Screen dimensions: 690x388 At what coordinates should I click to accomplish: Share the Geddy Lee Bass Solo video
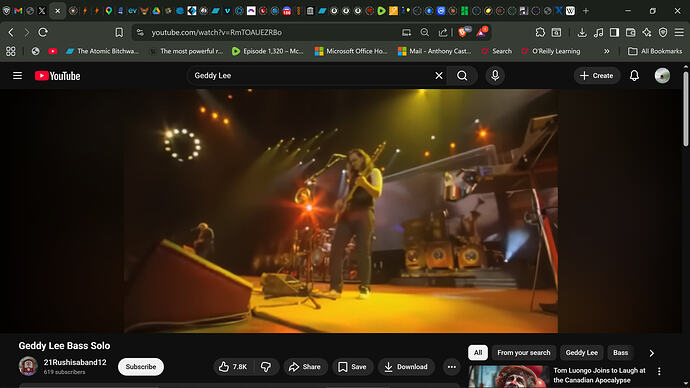(305, 366)
